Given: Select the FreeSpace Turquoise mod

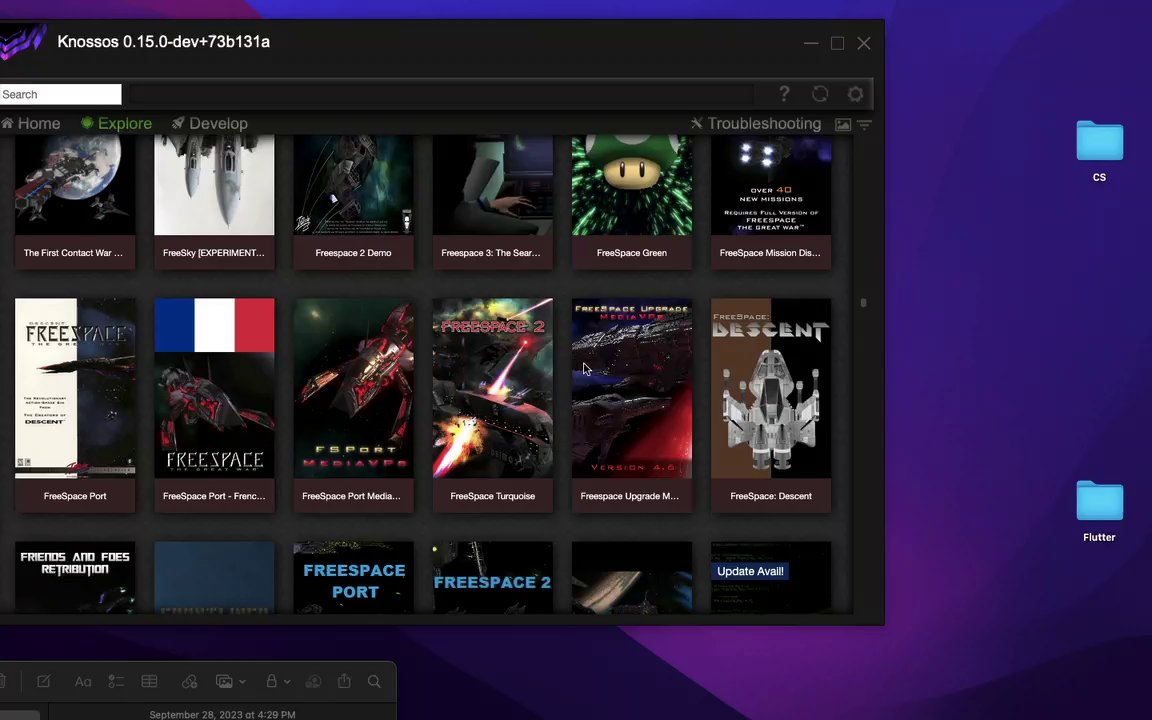Looking at the screenshot, I should coord(492,405).
